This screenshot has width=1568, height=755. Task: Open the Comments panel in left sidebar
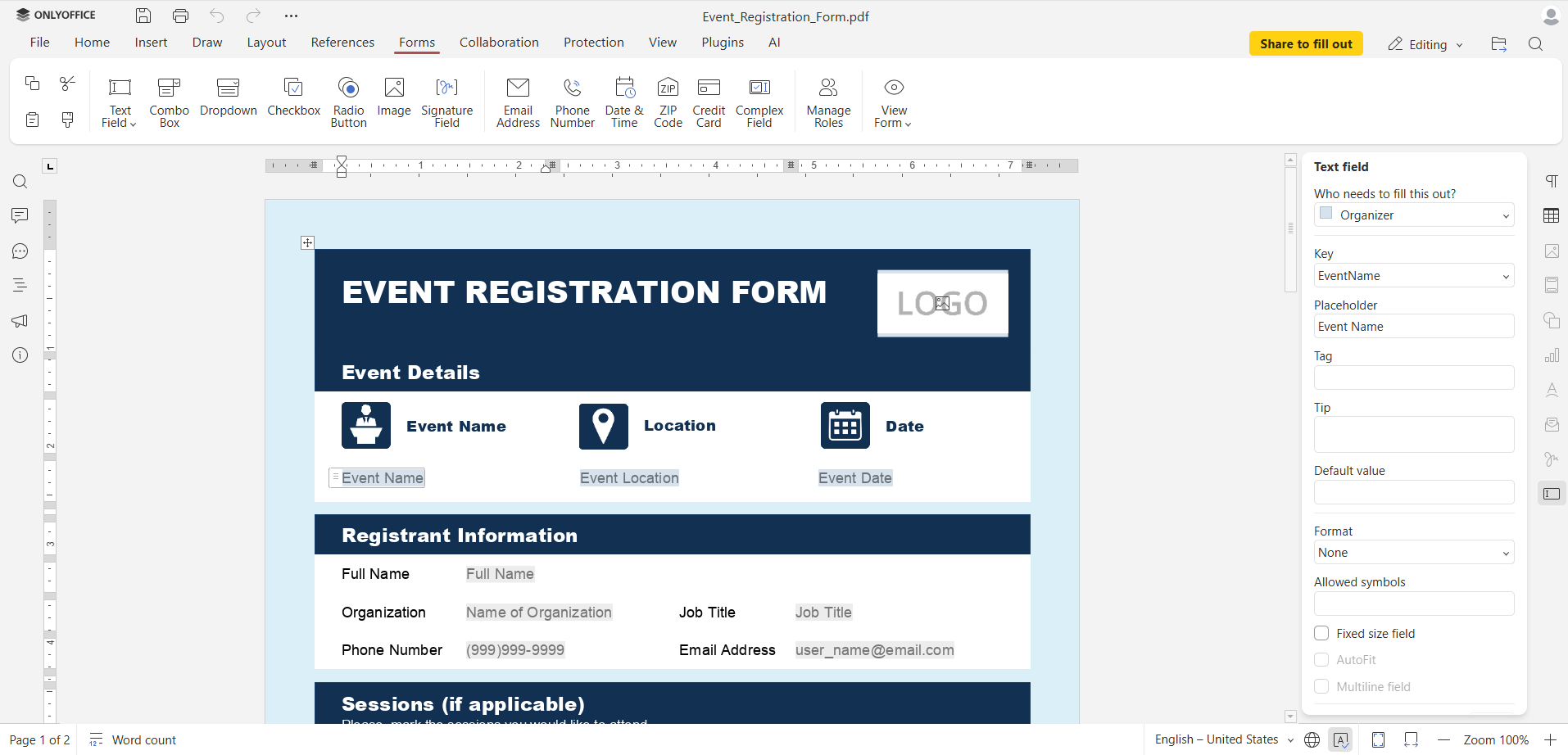(20, 215)
